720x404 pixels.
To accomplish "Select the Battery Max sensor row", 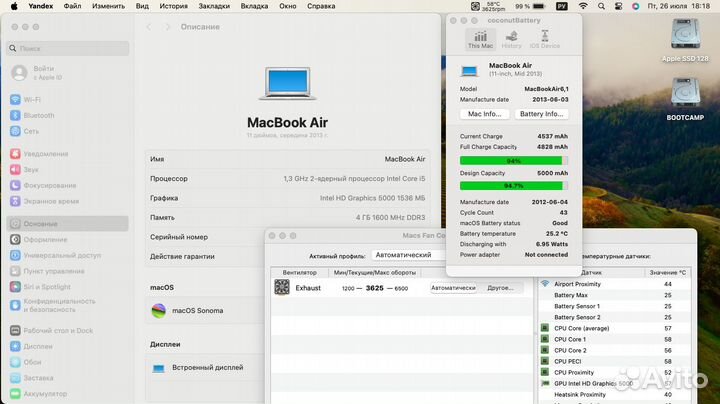I will (x=615, y=295).
